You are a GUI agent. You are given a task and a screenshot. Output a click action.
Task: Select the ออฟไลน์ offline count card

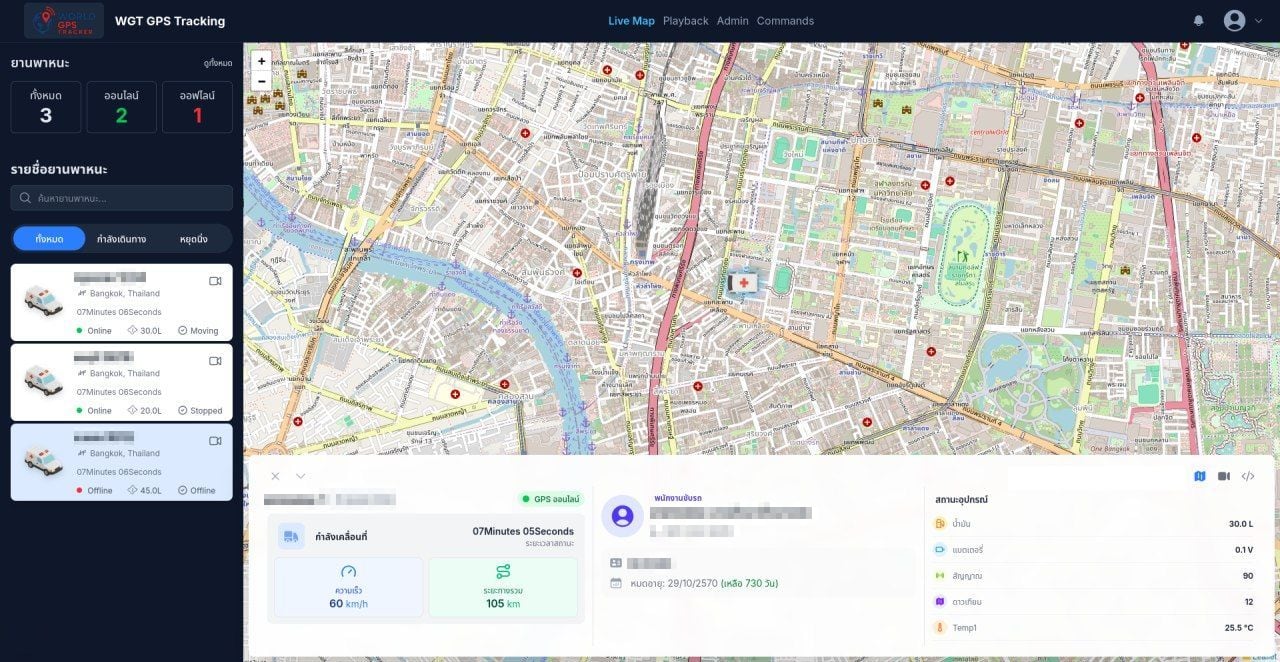tap(197, 107)
